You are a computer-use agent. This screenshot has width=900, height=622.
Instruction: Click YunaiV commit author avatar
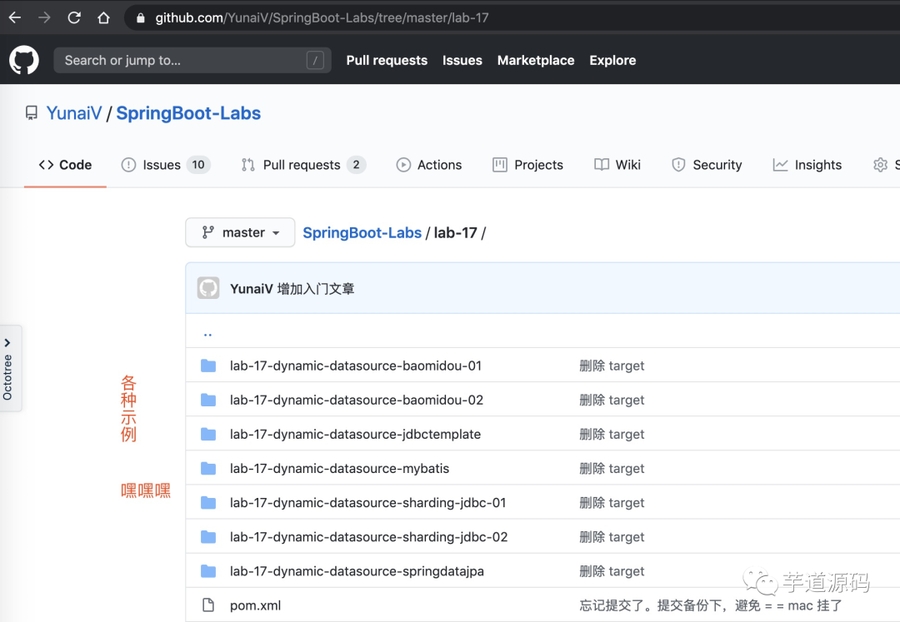[208, 288]
